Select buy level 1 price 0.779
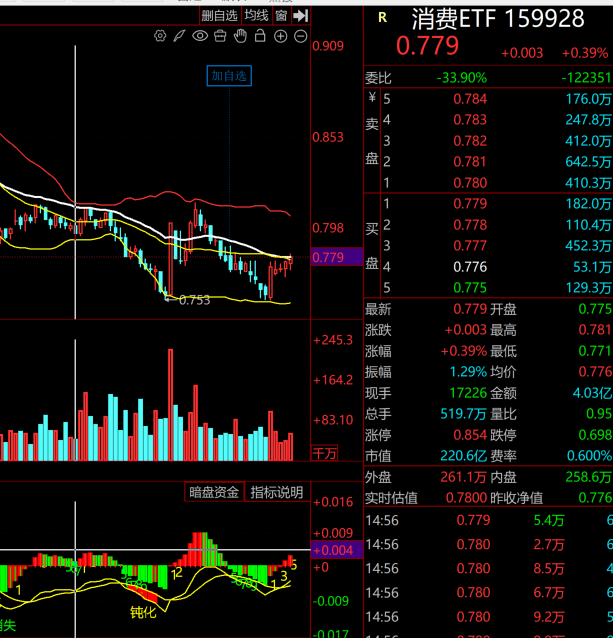Viewport: 613px width, 638px height. (470, 203)
